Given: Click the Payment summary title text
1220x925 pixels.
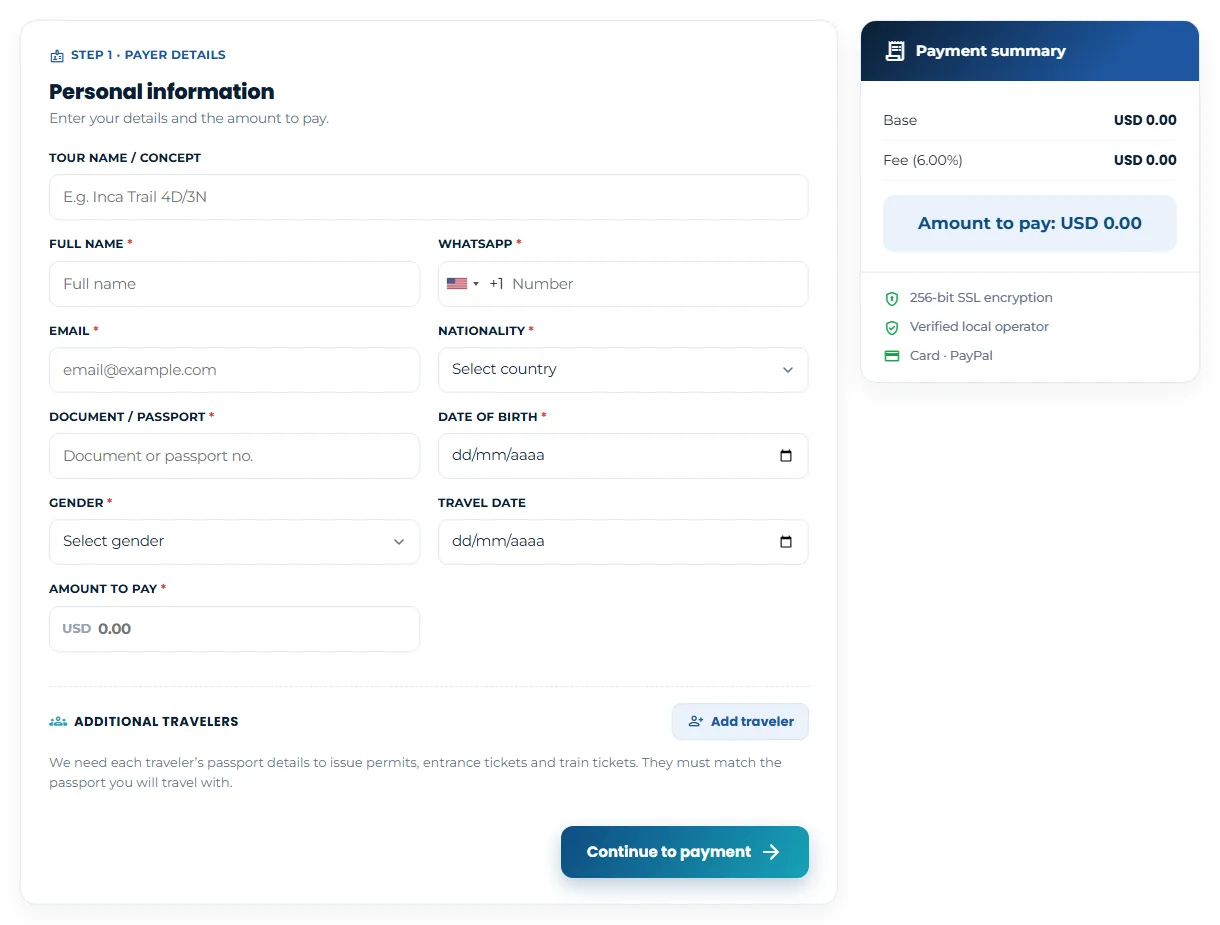Looking at the screenshot, I should tap(991, 51).
